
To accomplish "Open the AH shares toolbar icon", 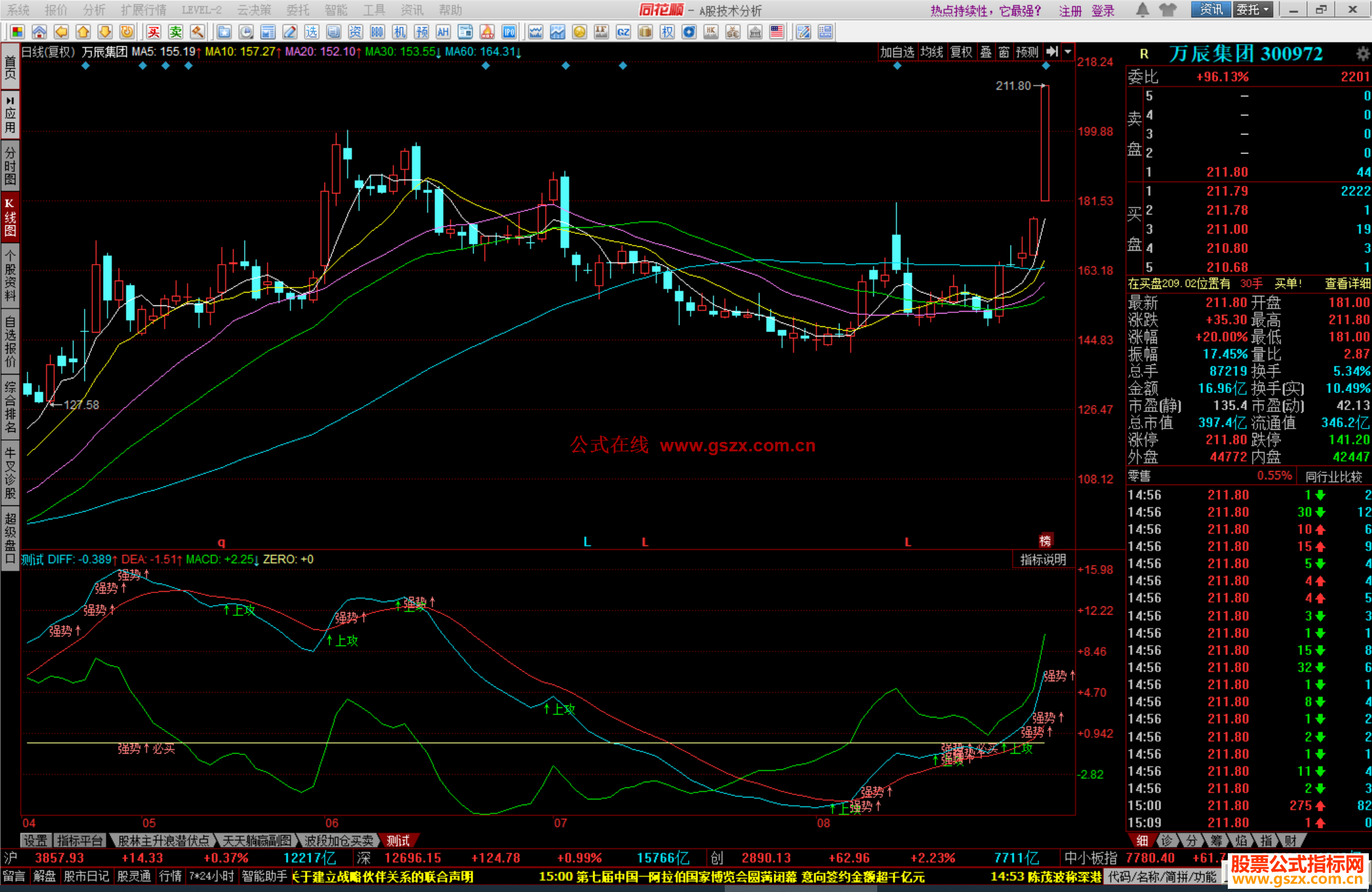I will 443,32.
